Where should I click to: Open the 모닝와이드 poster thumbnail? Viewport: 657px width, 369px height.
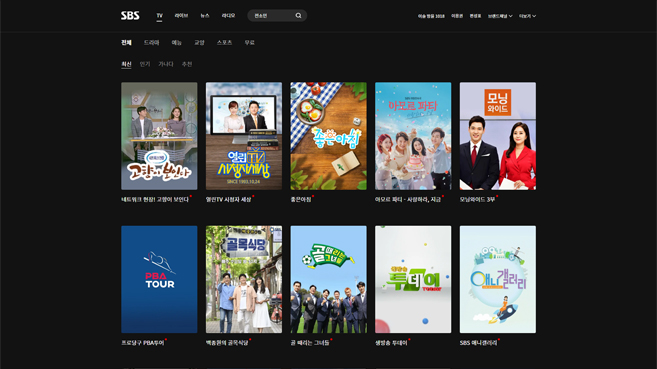[x=498, y=136]
